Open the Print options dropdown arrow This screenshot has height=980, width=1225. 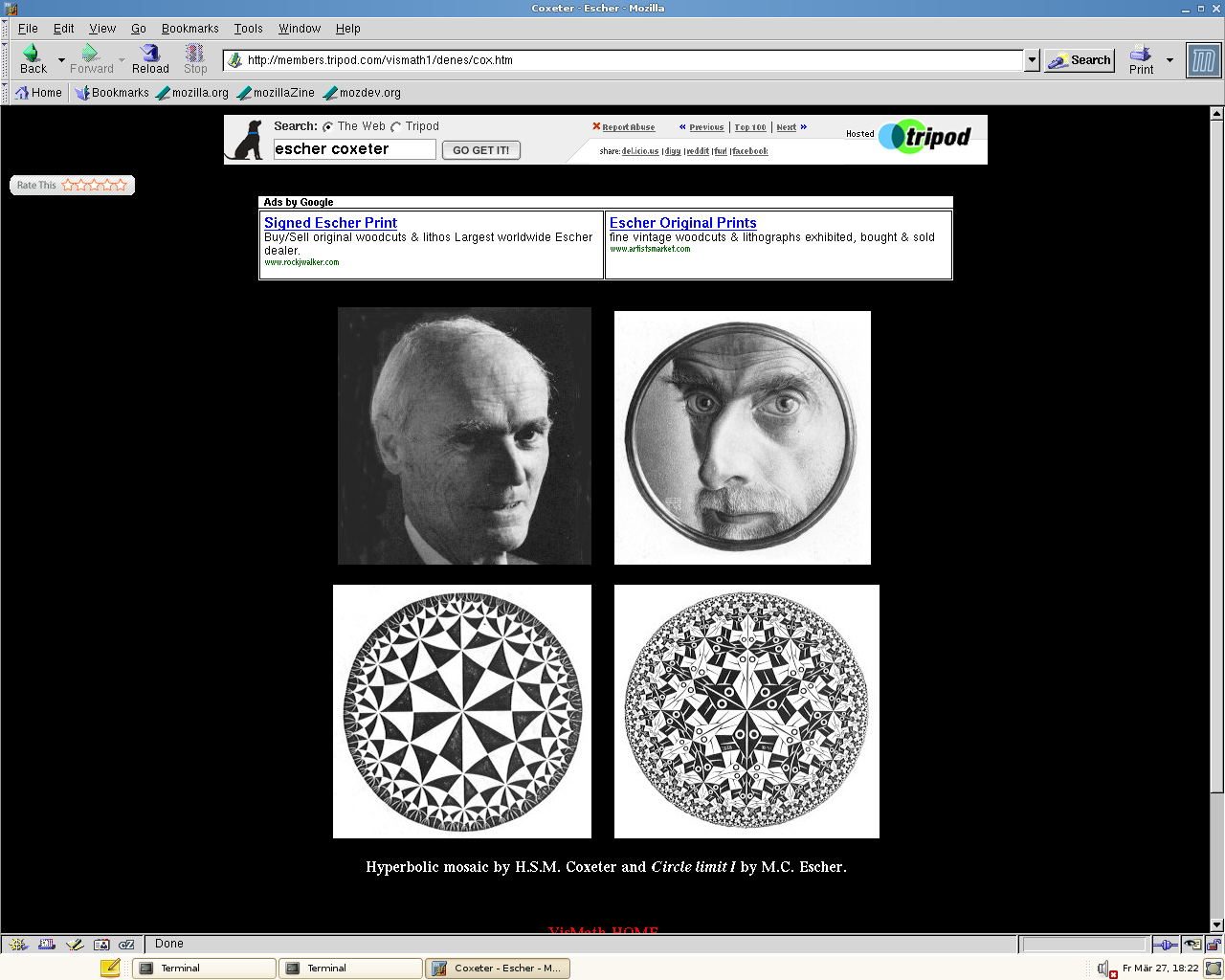1169,60
